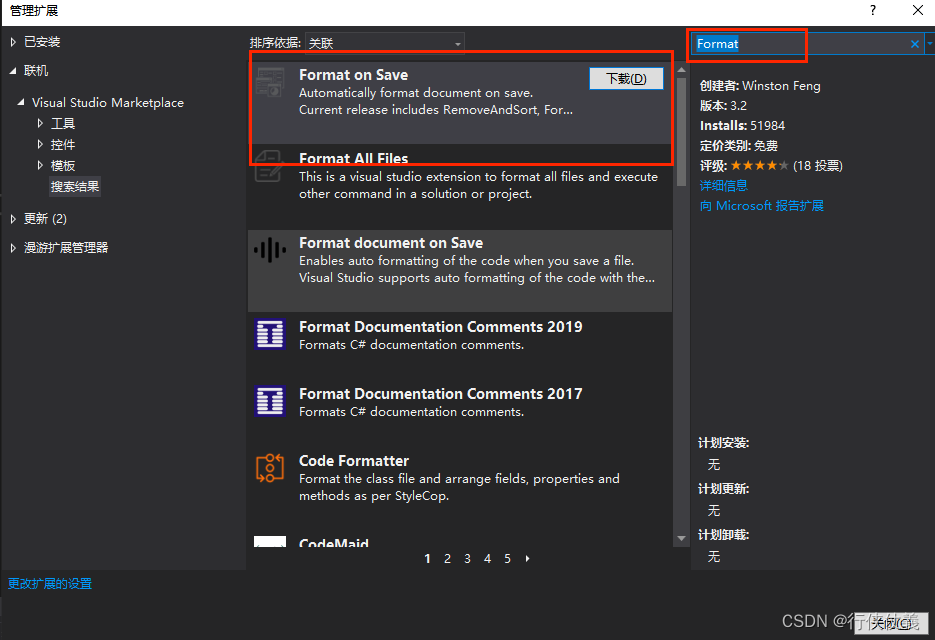Click the 版本: 3.2 text
935x640 pixels.
[x=723, y=106]
